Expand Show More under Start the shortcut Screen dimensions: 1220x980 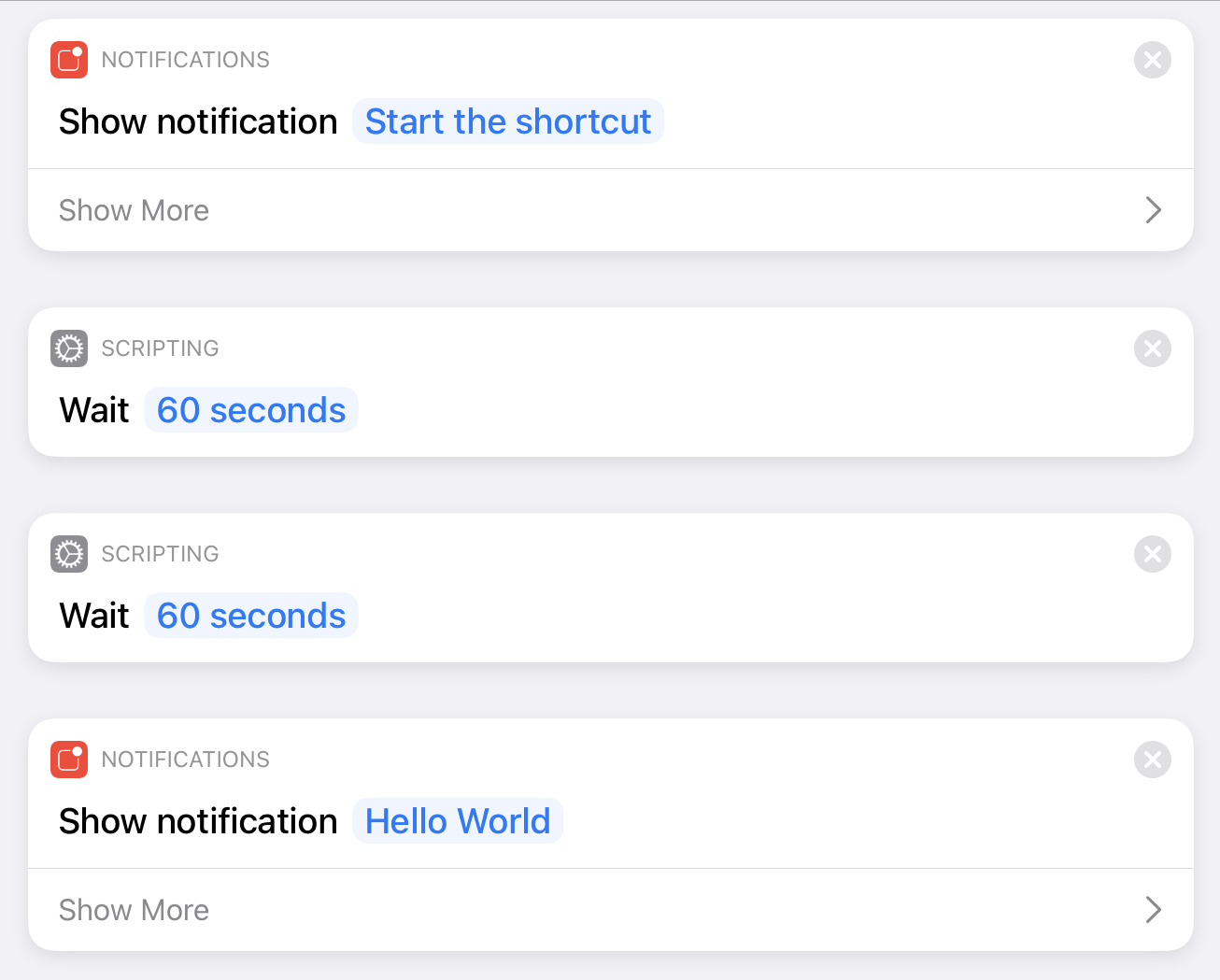[x=134, y=210]
